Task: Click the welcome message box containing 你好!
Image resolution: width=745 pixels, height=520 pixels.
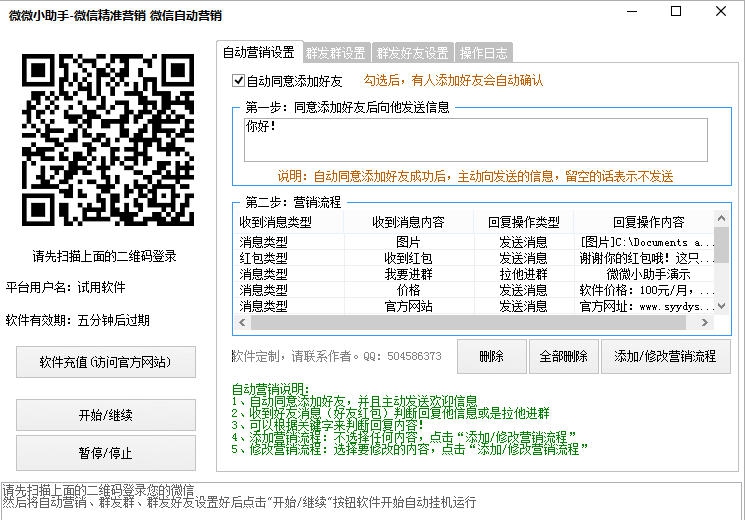Action: pos(476,140)
